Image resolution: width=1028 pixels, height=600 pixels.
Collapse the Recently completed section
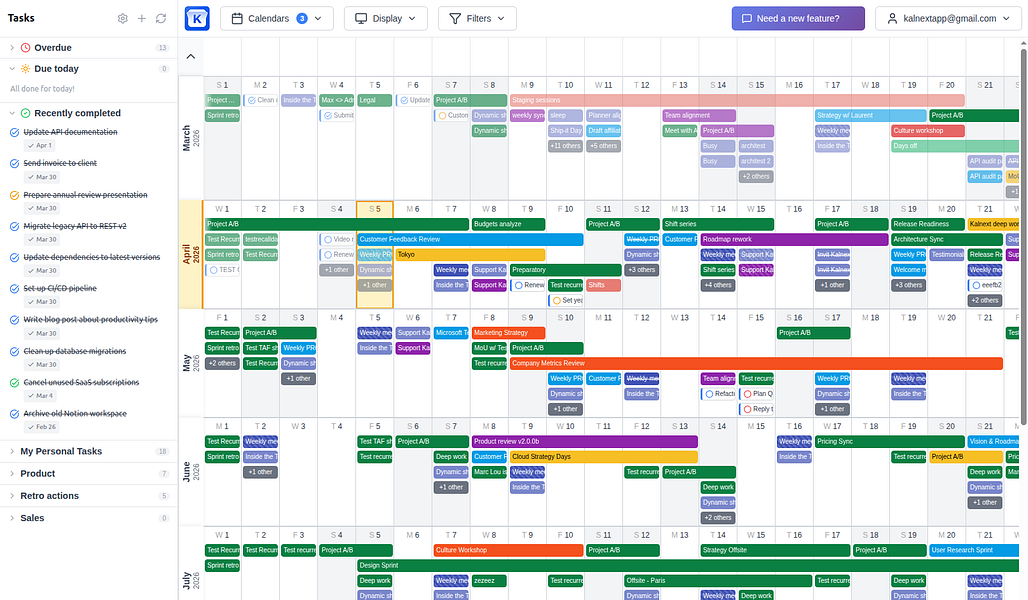pos(12,113)
